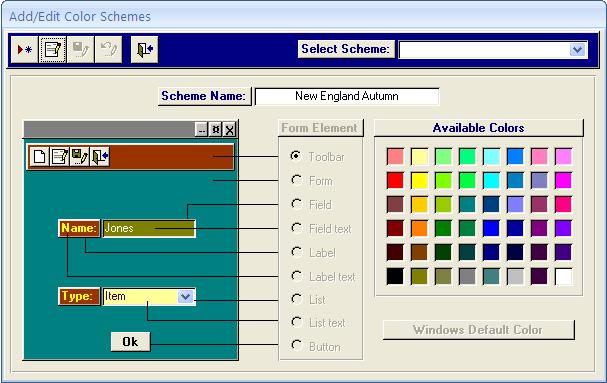
Task: Click the Form Element header
Action: click(320, 128)
